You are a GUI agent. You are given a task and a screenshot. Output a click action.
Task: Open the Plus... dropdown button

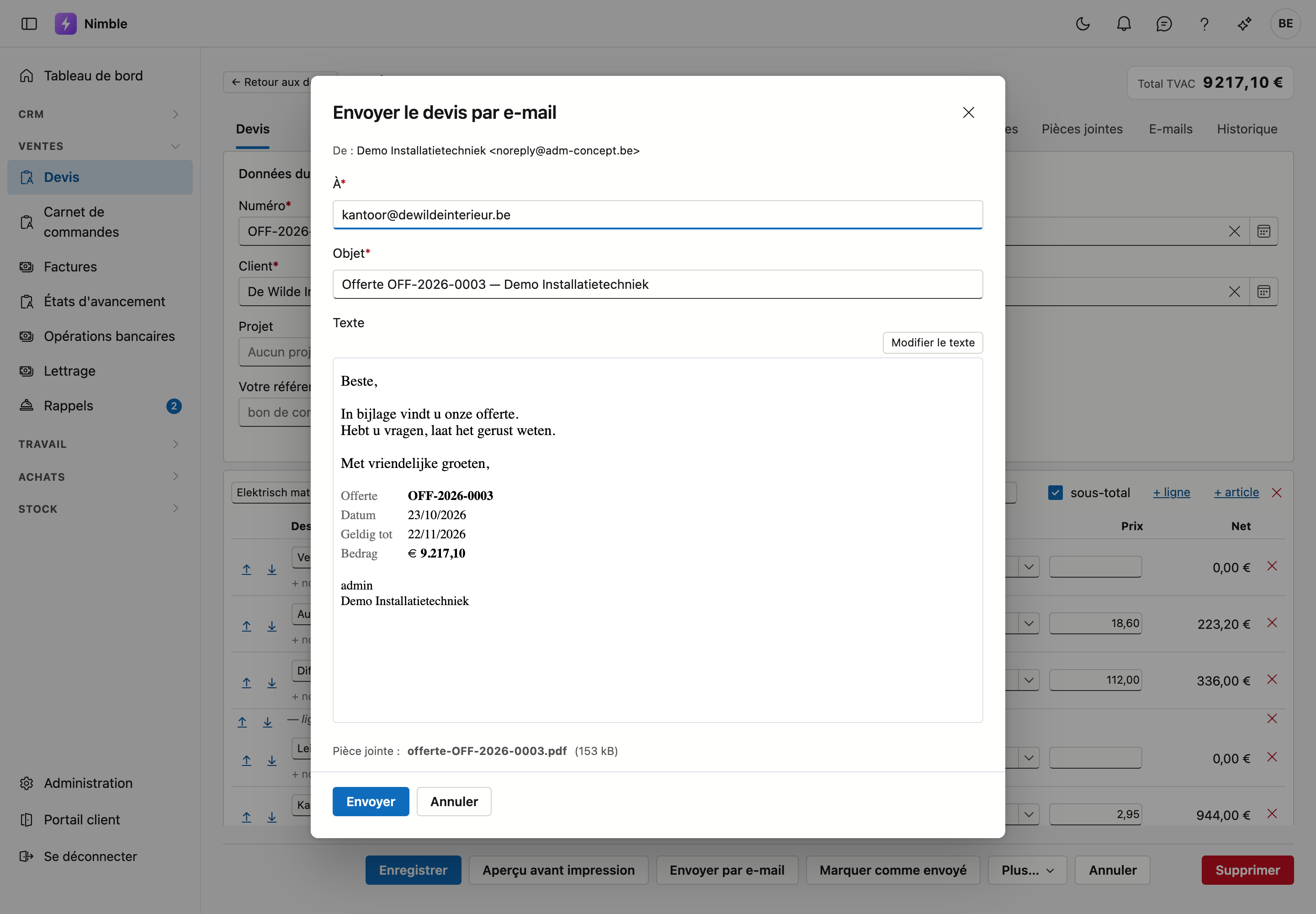[x=1027, y=870]
